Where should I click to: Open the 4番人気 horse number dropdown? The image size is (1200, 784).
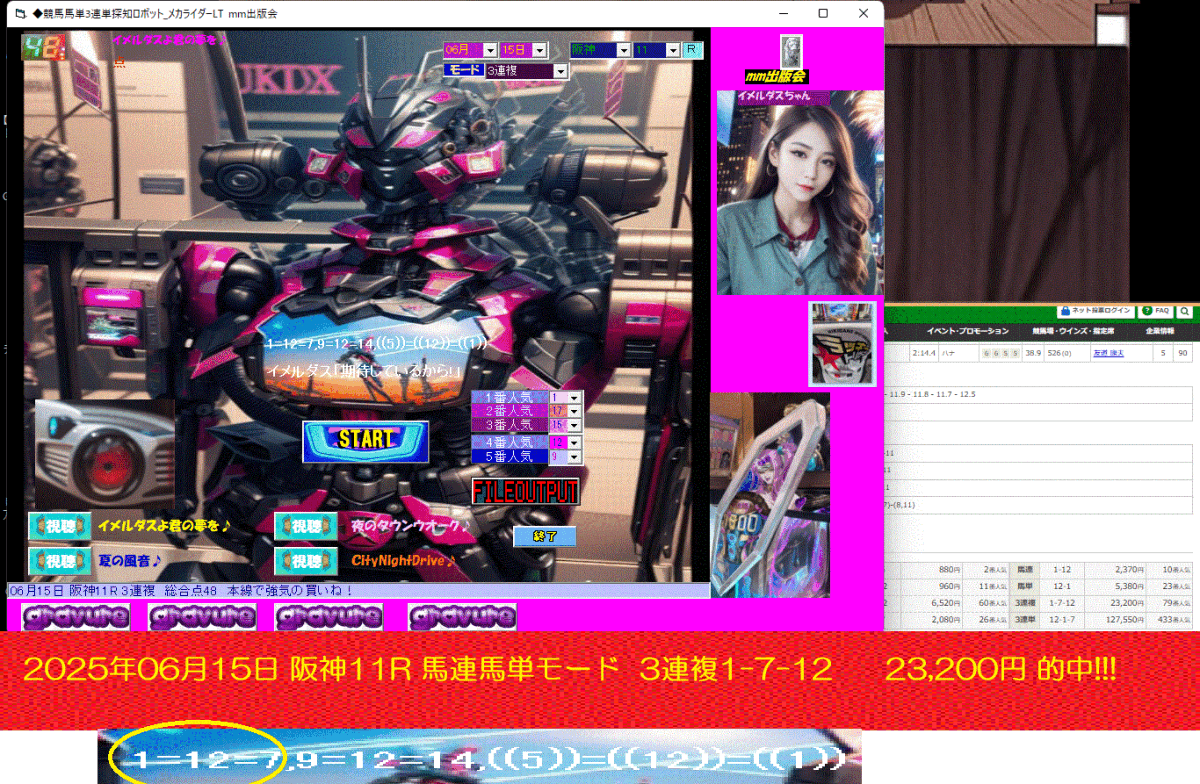(x=574, y=442)
